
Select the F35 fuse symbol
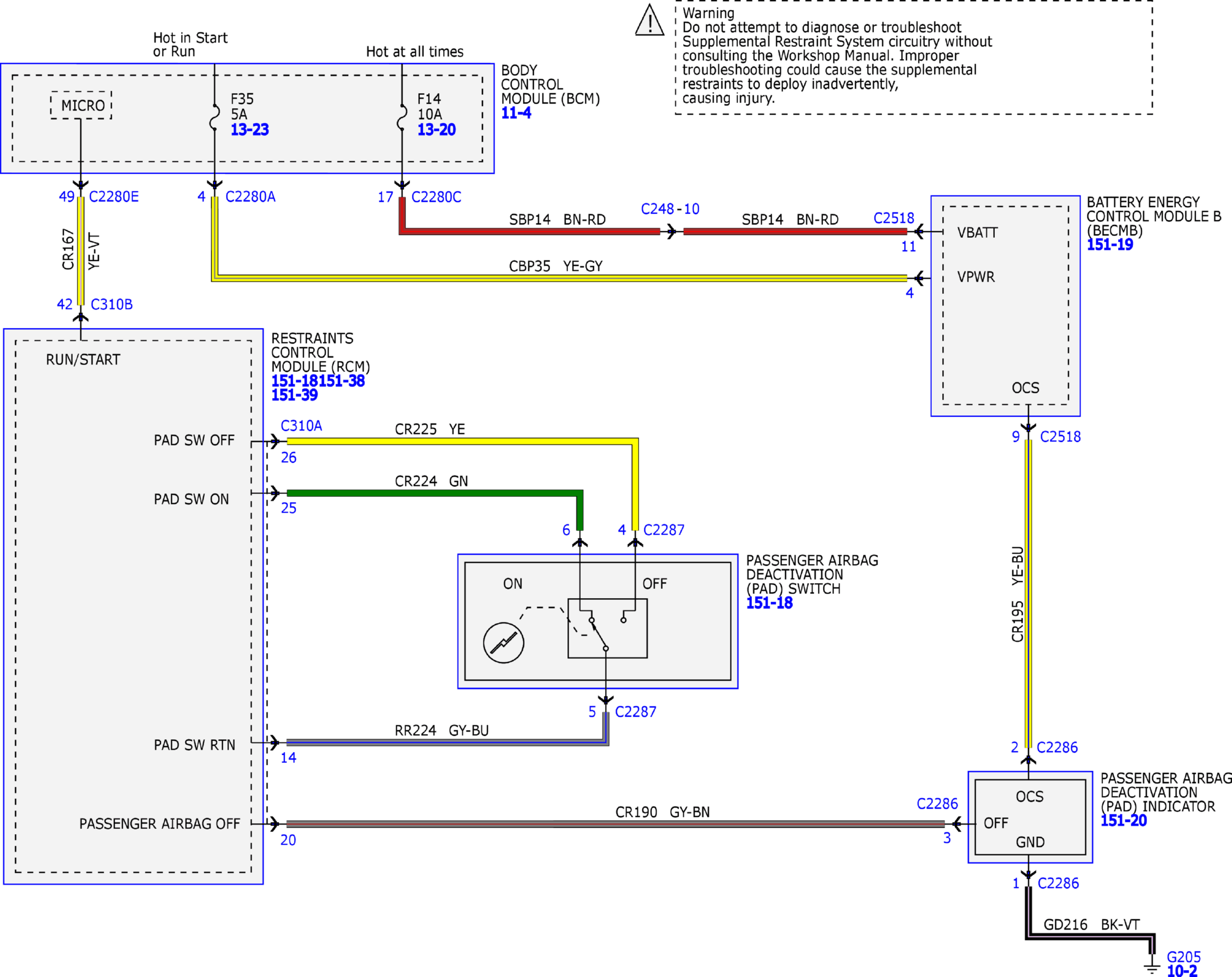[x=215, y=117]
